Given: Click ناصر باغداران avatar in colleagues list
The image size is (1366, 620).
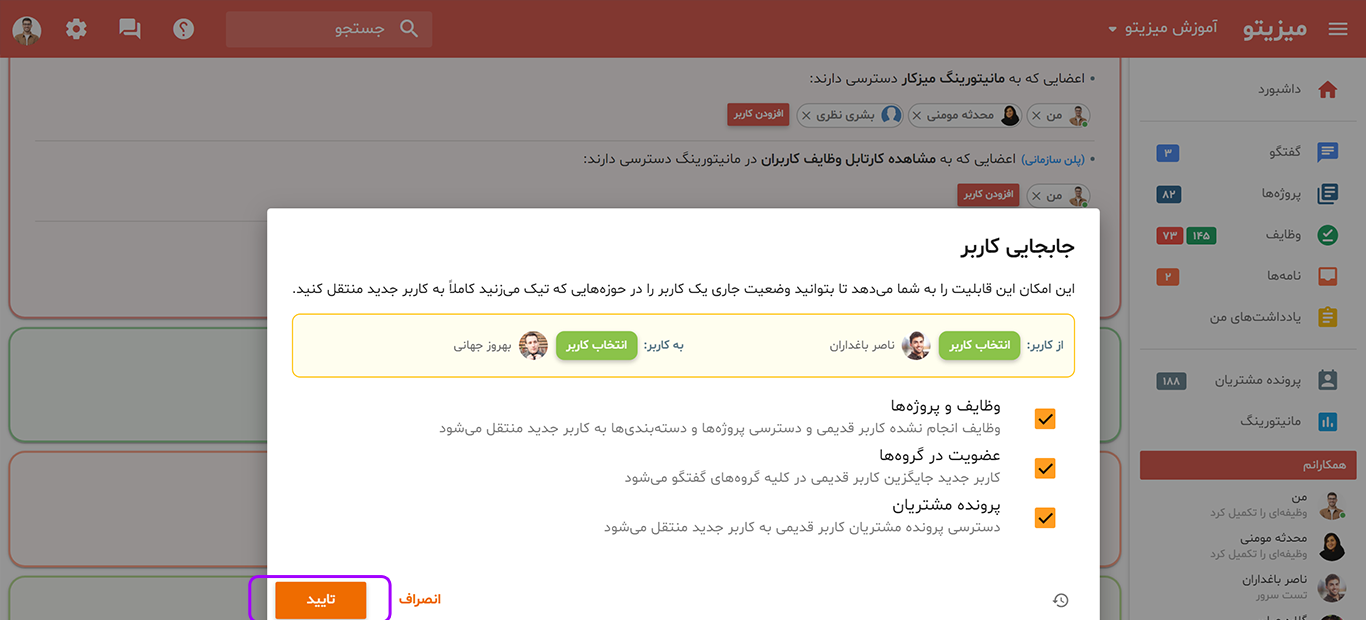Looking at the screenshot, I should pyautogui.click(x=1331, y=587).
